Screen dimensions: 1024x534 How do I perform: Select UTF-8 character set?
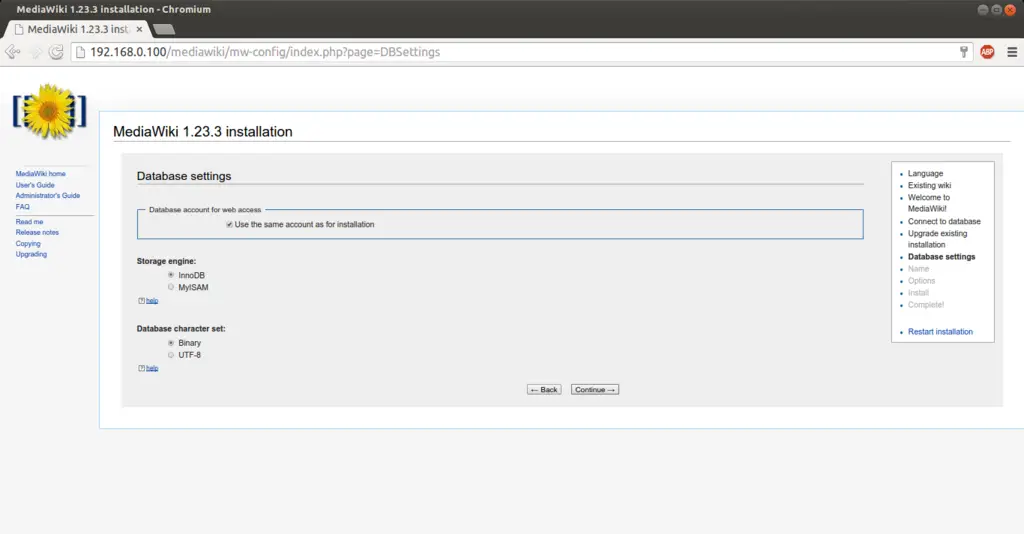(171, 355)
